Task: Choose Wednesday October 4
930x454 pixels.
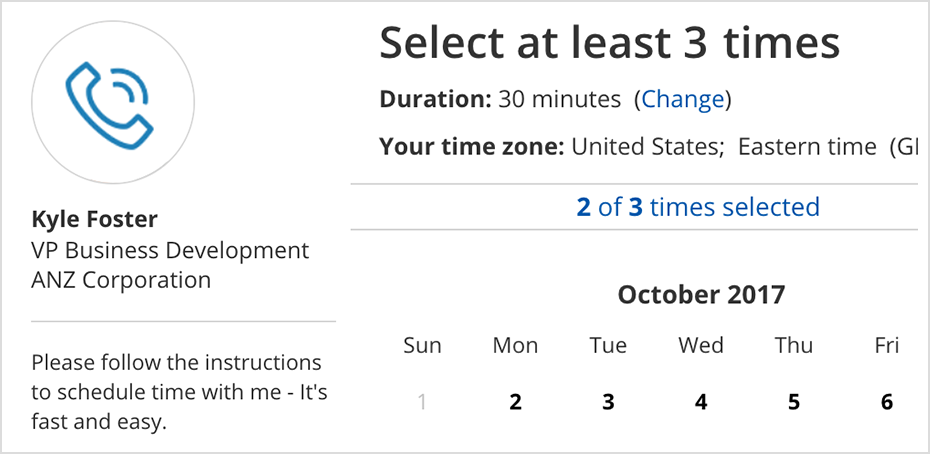Action: (701, 402)
